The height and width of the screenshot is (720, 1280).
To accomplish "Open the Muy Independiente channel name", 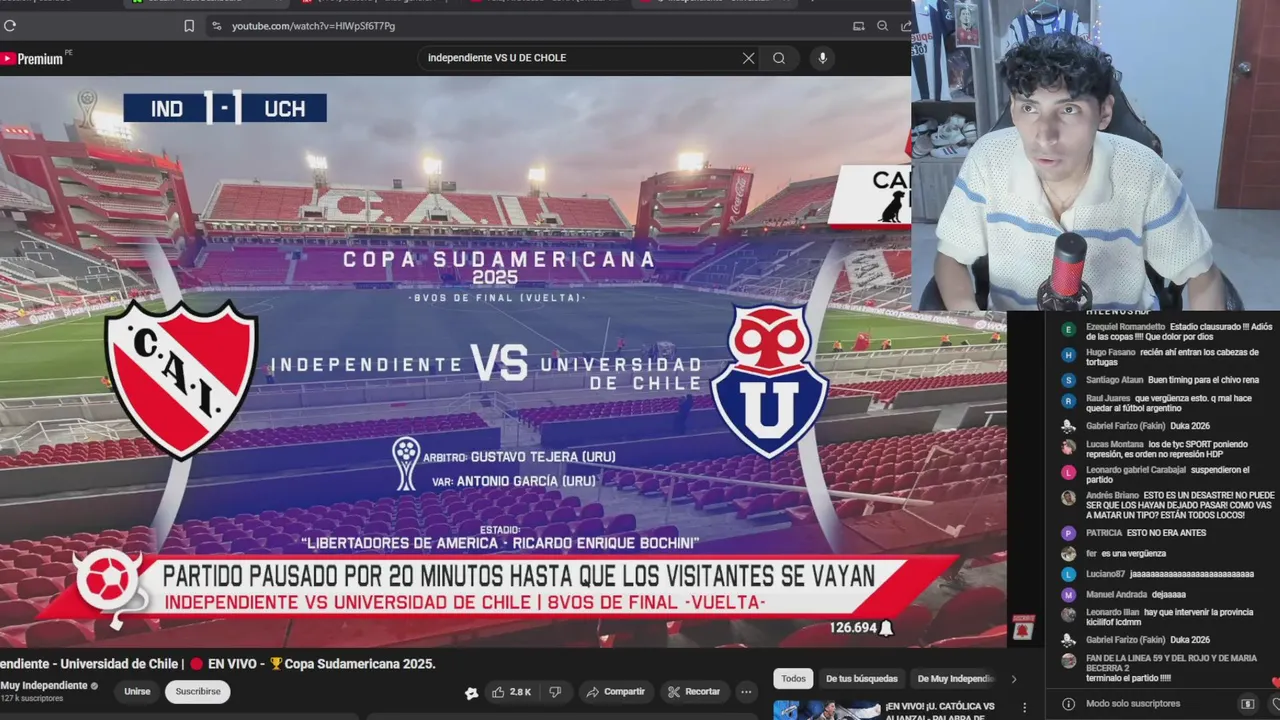I will pos(44,686).
